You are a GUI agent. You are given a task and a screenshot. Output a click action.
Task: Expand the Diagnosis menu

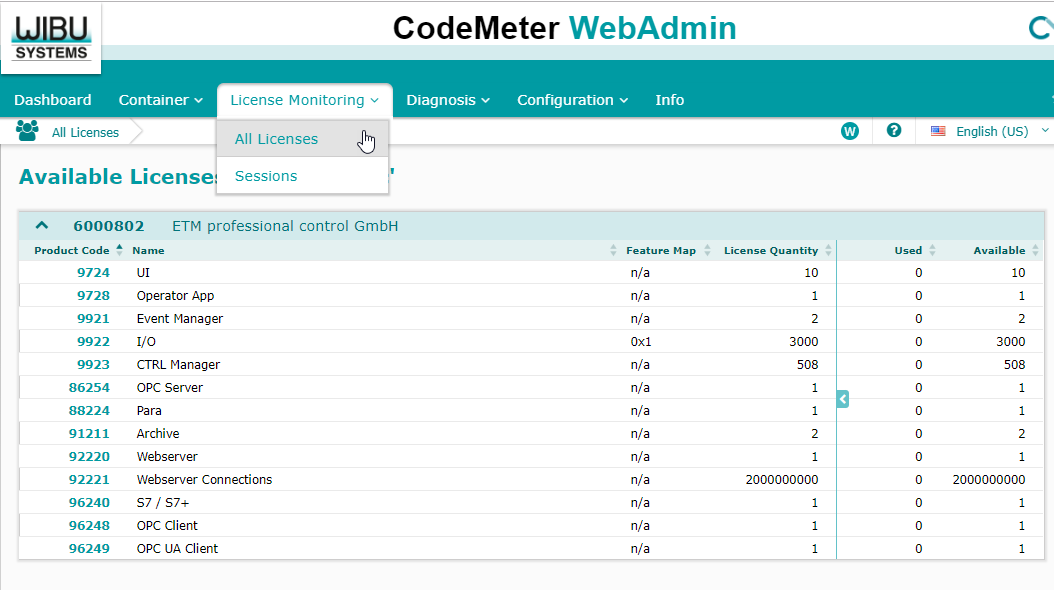[x=448, y=100]
